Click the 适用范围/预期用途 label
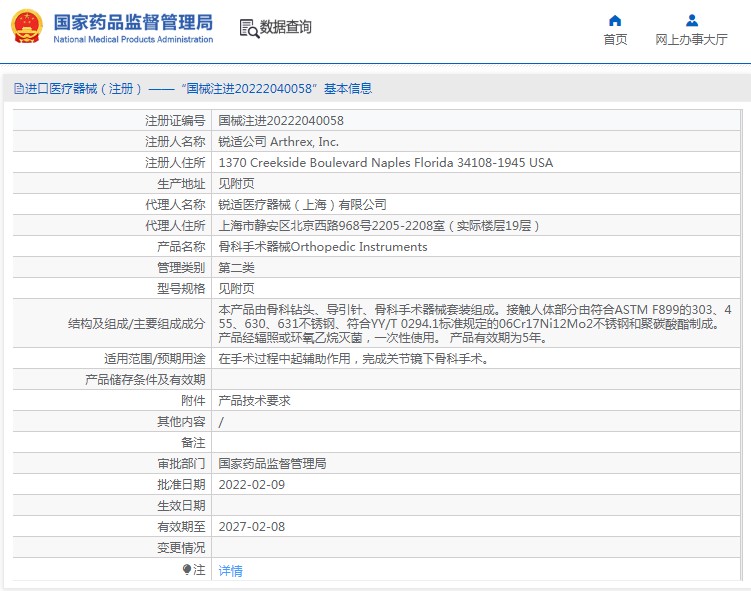 (x=154, y=359)
